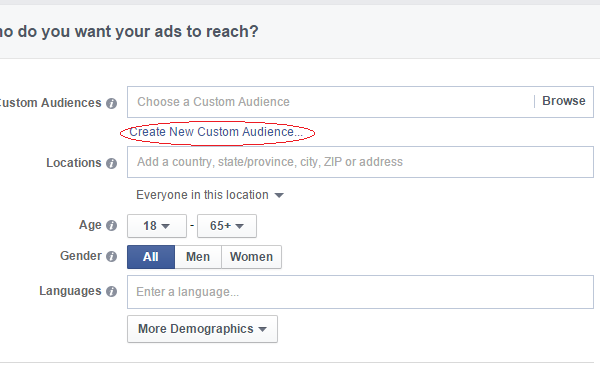Click the Custom Audiences label text

[x=51, y=103]
